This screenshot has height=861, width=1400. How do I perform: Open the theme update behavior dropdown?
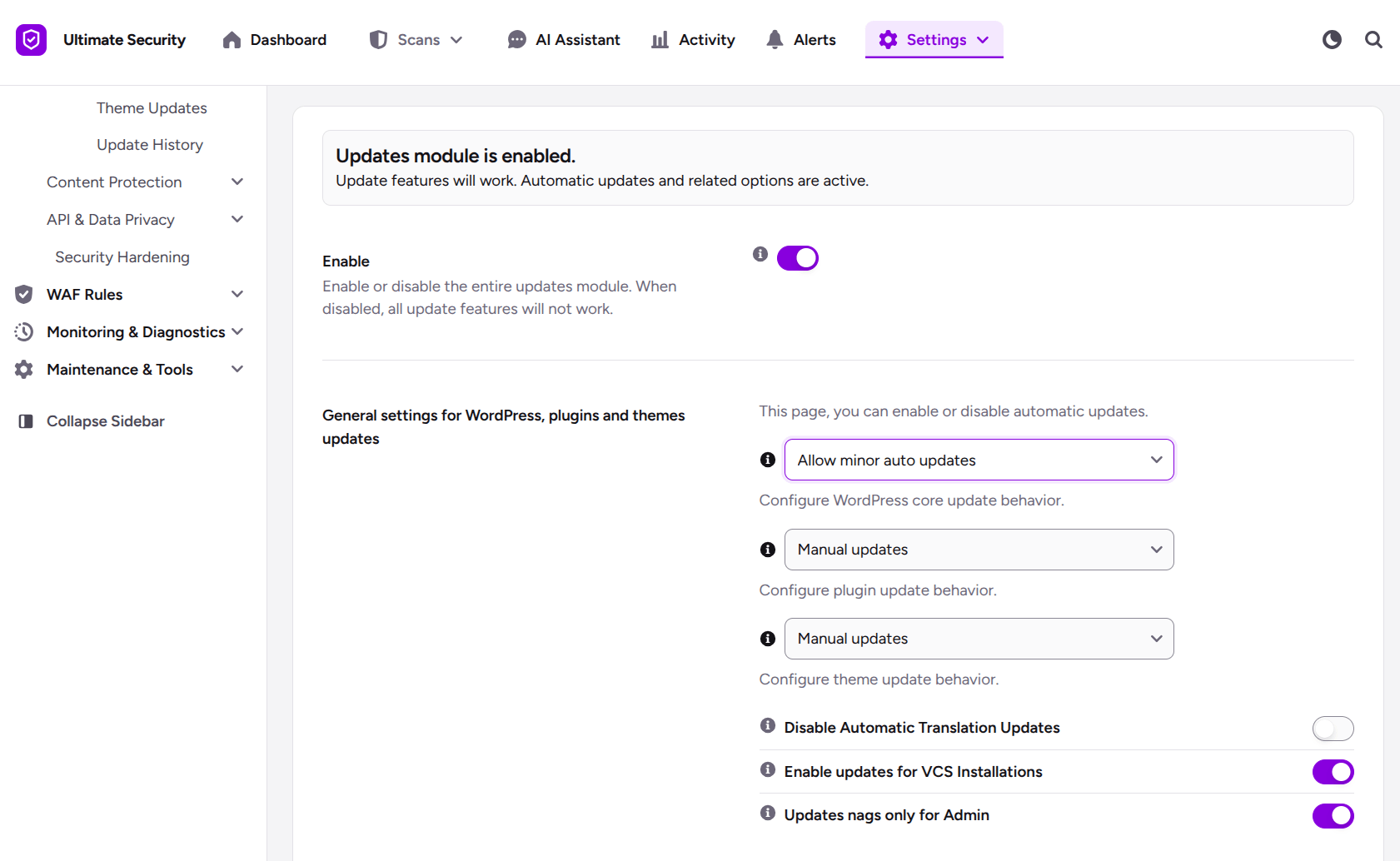point(979,639)
